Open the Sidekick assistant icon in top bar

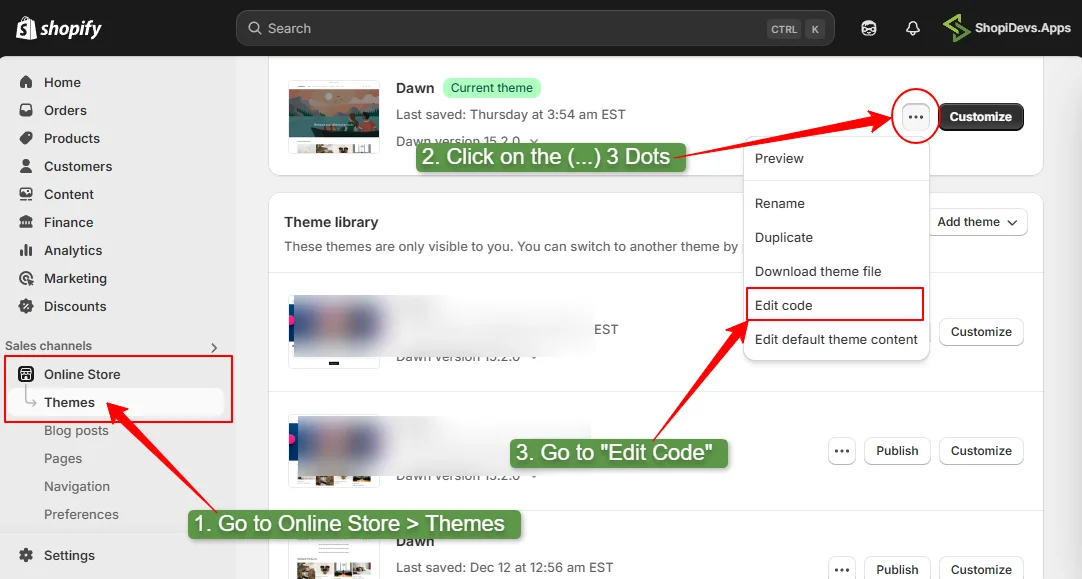point(869,28)
